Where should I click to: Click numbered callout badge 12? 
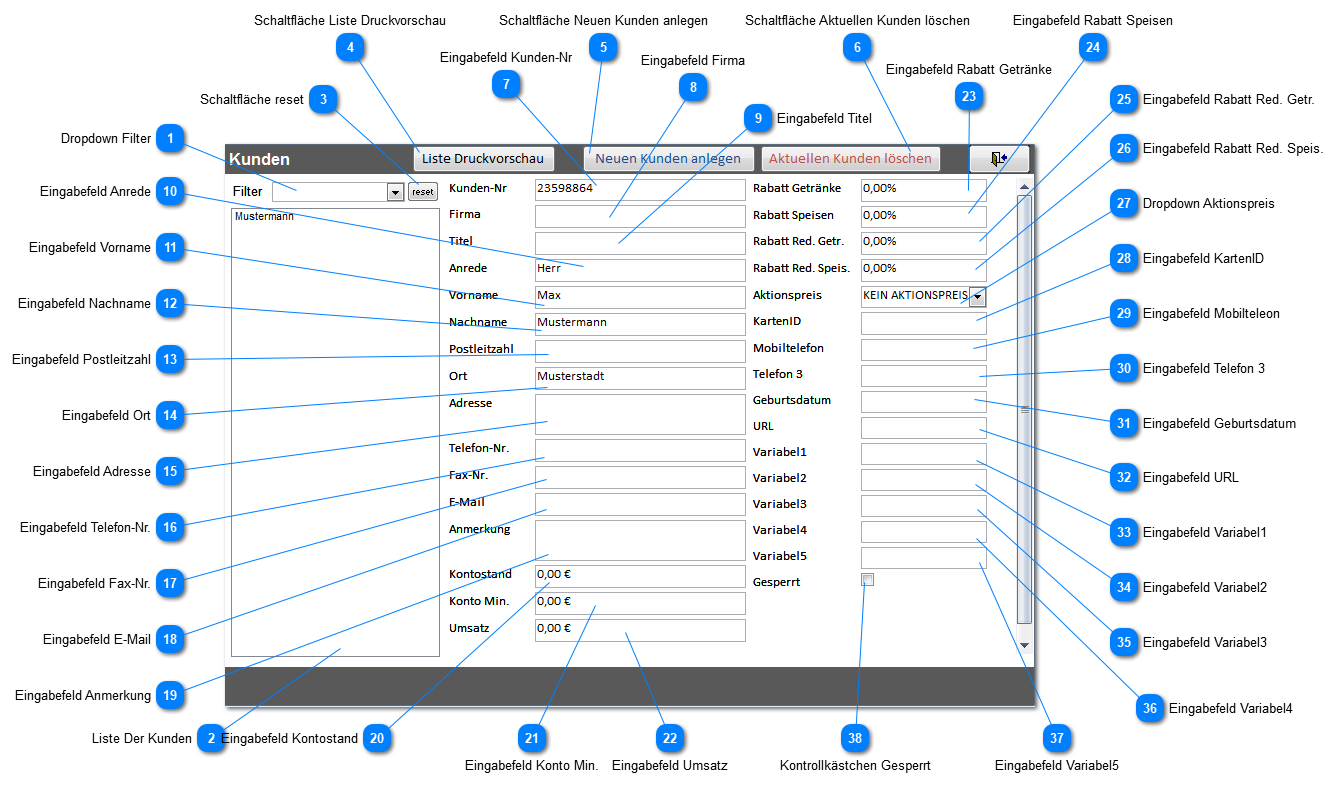click(171, 304)
